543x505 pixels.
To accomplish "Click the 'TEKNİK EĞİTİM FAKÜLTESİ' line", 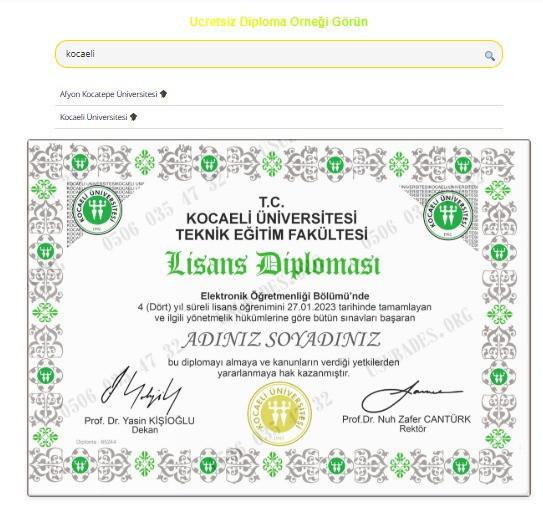I will (x=272, y=234).
